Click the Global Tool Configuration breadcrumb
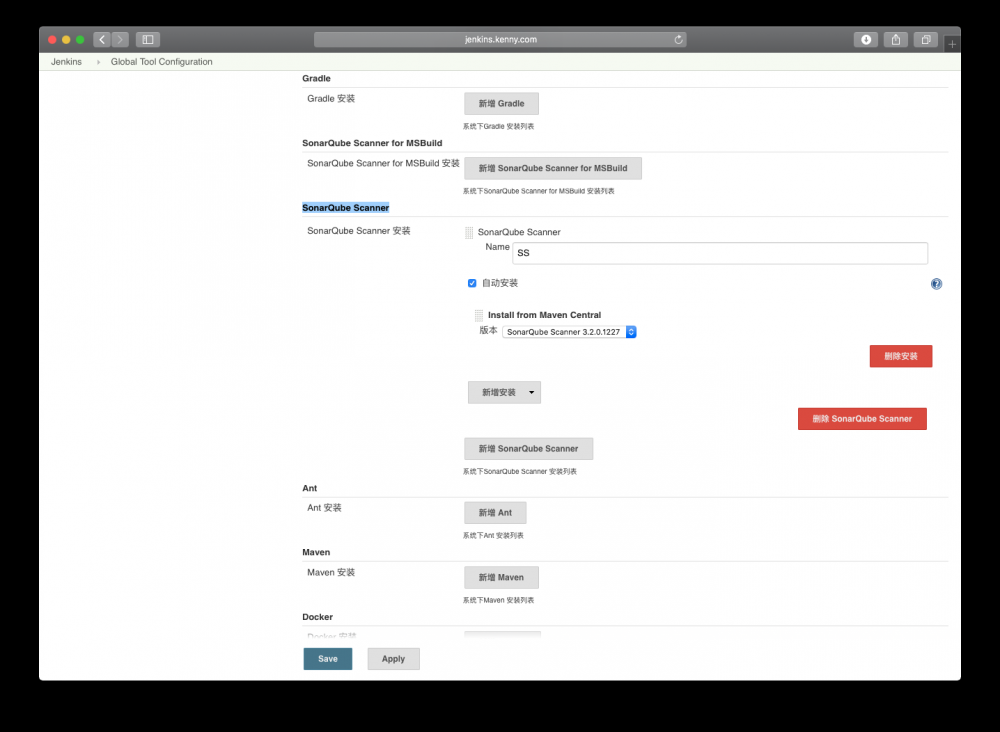1000x732 pixels. coord(161,61)
